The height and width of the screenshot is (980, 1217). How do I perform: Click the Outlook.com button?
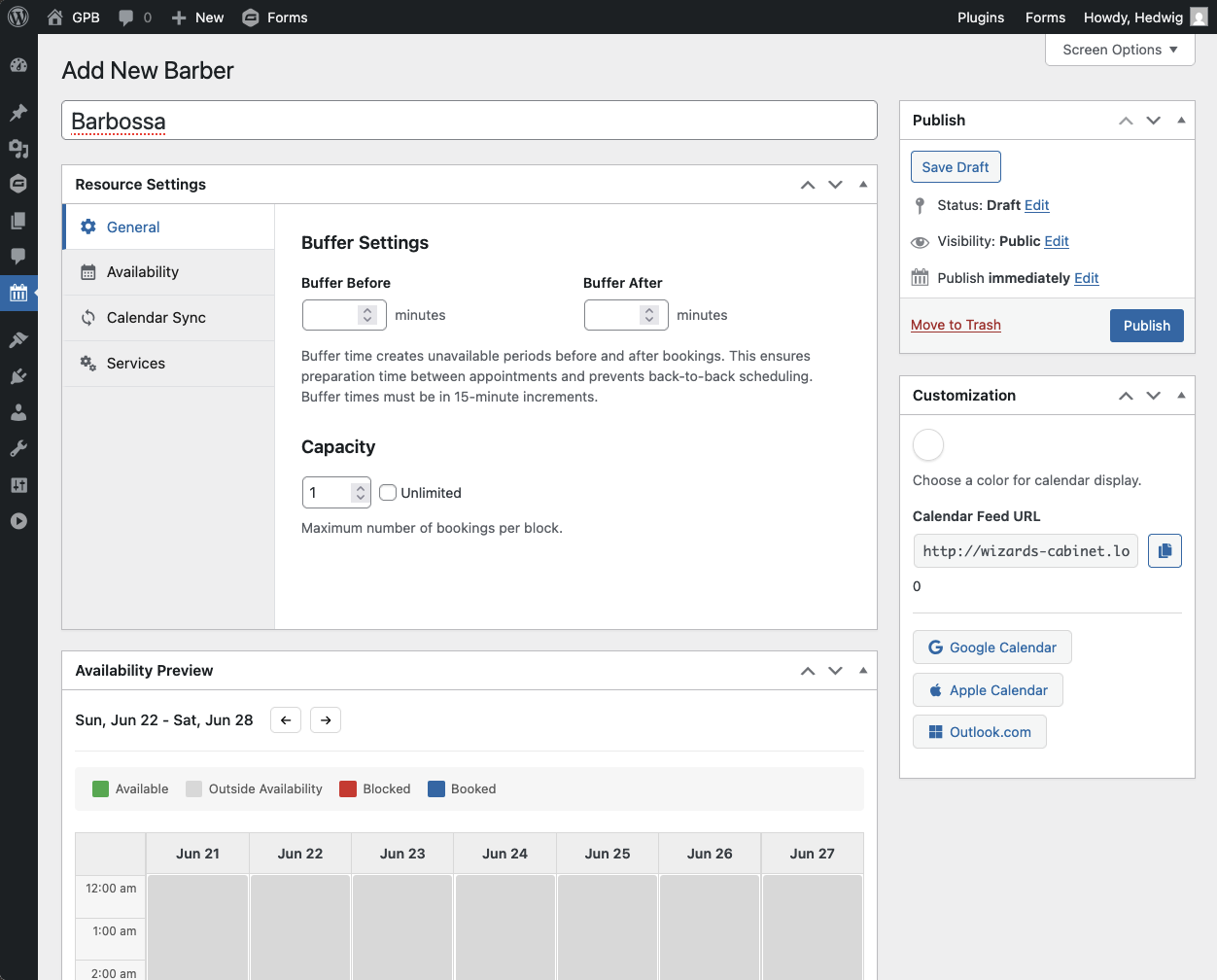click(980, 732)
